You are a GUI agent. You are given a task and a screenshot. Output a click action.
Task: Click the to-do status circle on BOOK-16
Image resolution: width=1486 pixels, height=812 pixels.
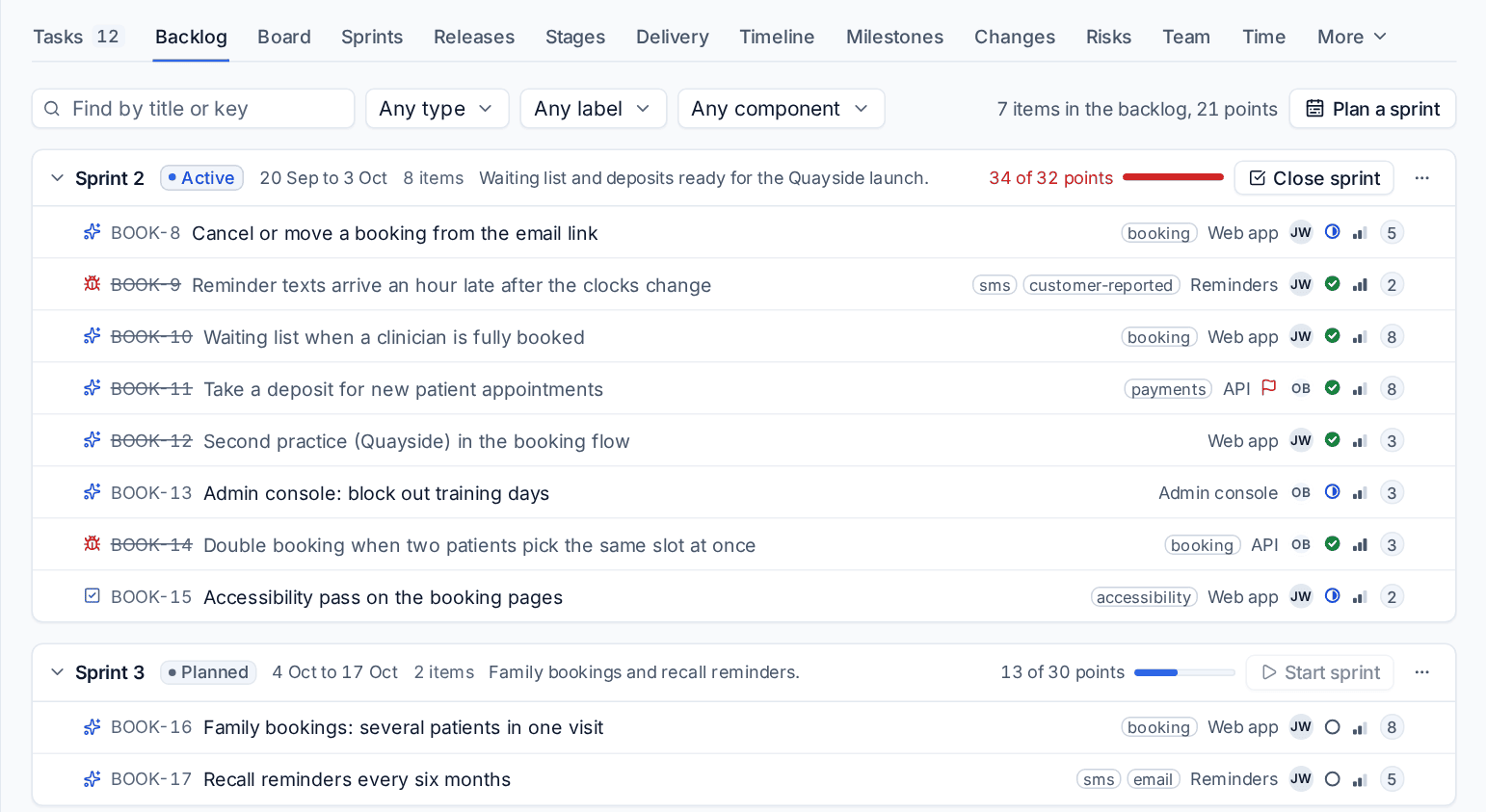click(1333, 727)
